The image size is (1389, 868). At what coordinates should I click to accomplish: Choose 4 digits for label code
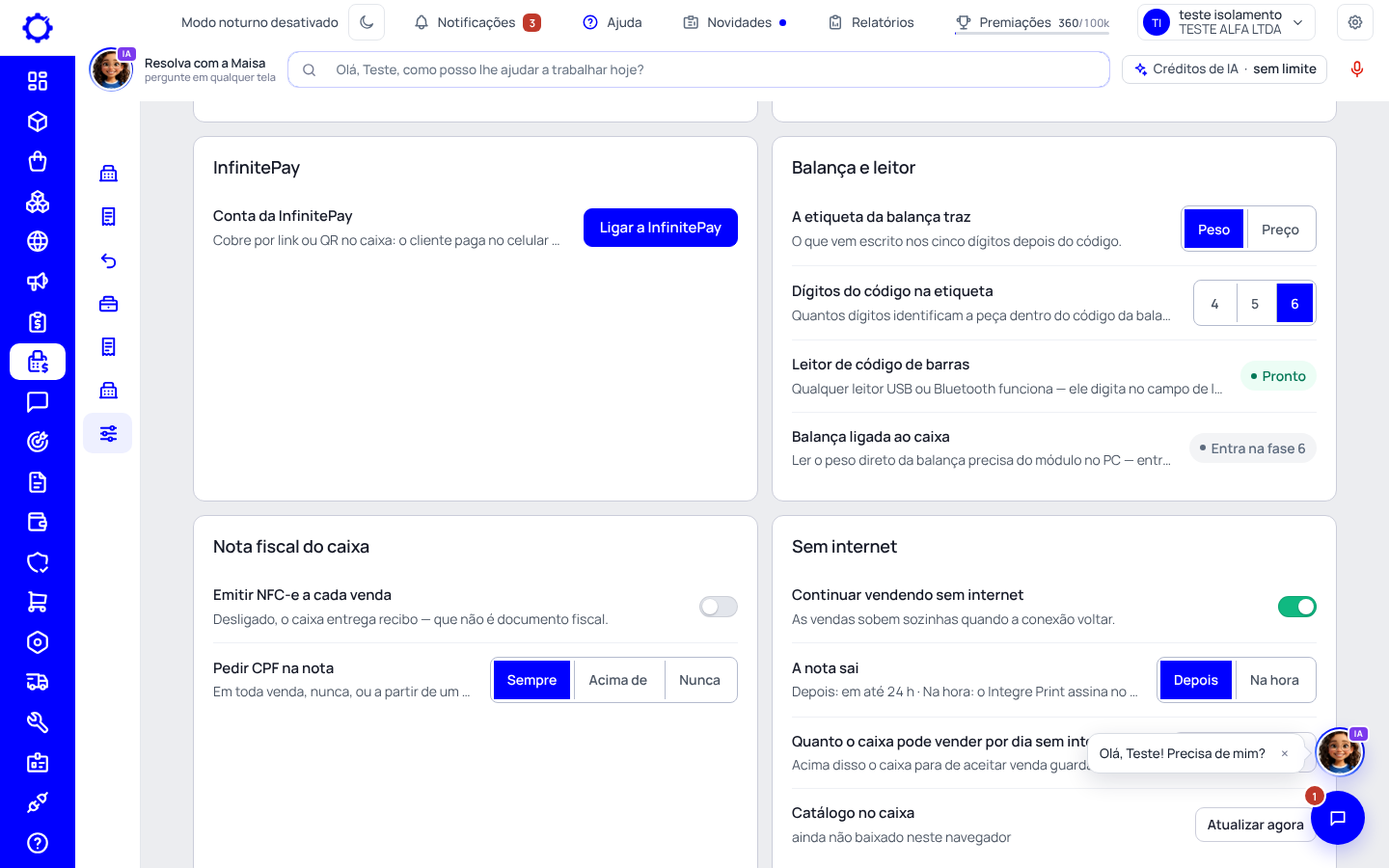[1214, 304]
